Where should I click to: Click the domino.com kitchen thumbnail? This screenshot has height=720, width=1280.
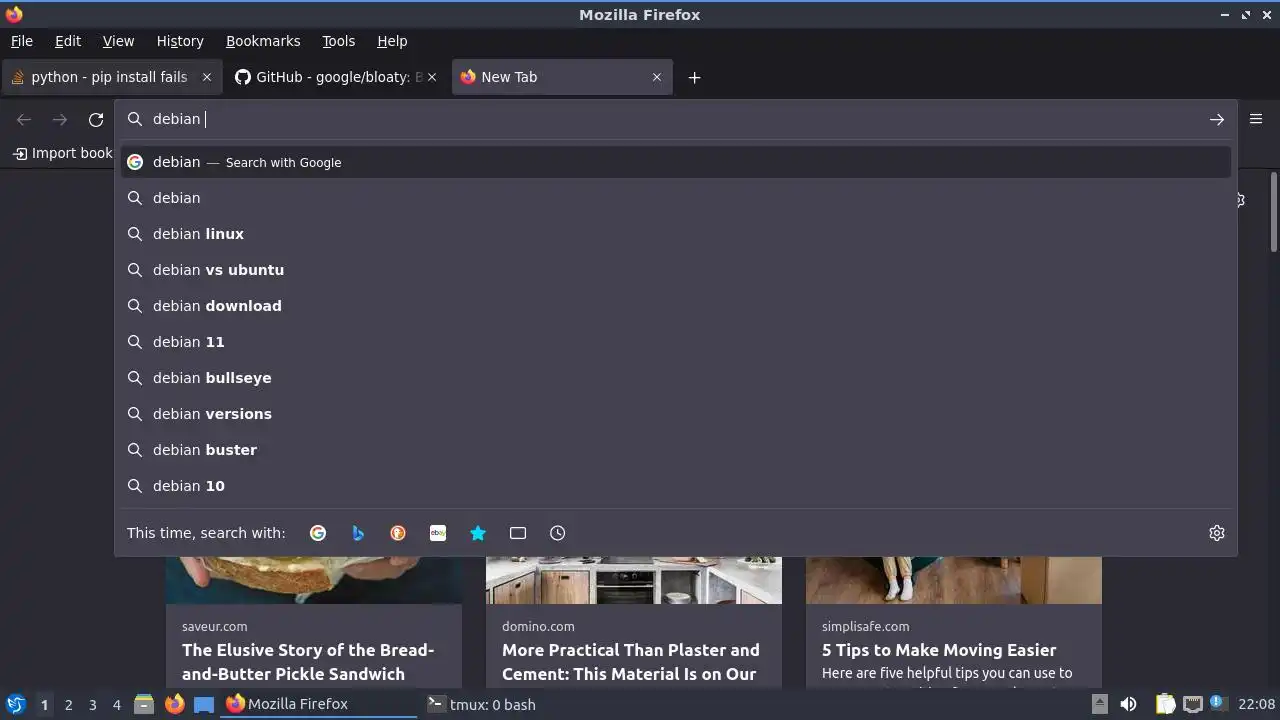(x=634, y=580)
